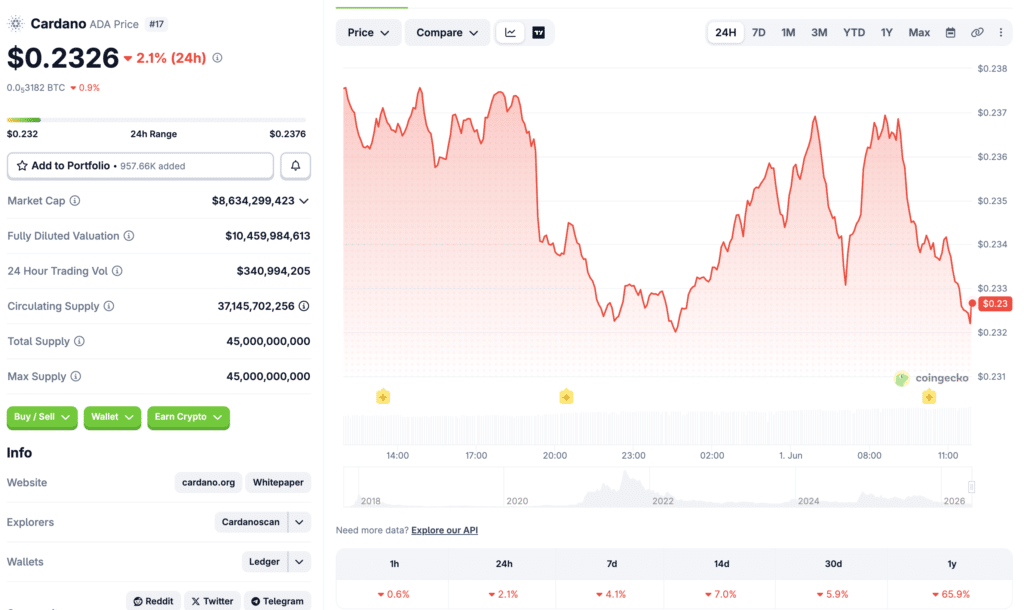1024x610 pixels.
Task: Open the Reddit community link
Action: (153, 601)
